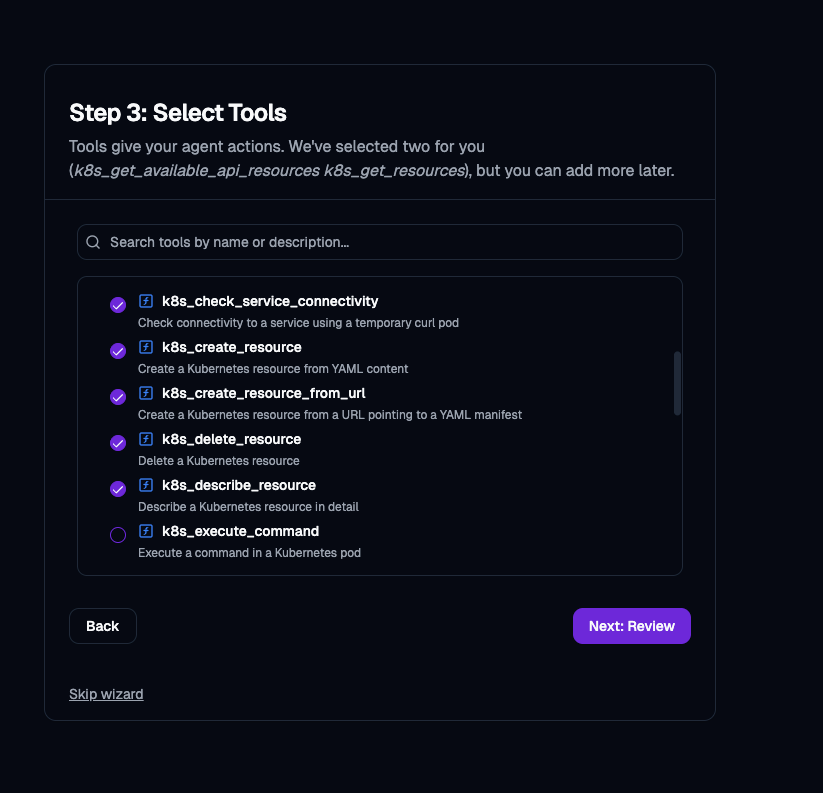Select the k8s_delete_resource tool name

pos(231,439)
